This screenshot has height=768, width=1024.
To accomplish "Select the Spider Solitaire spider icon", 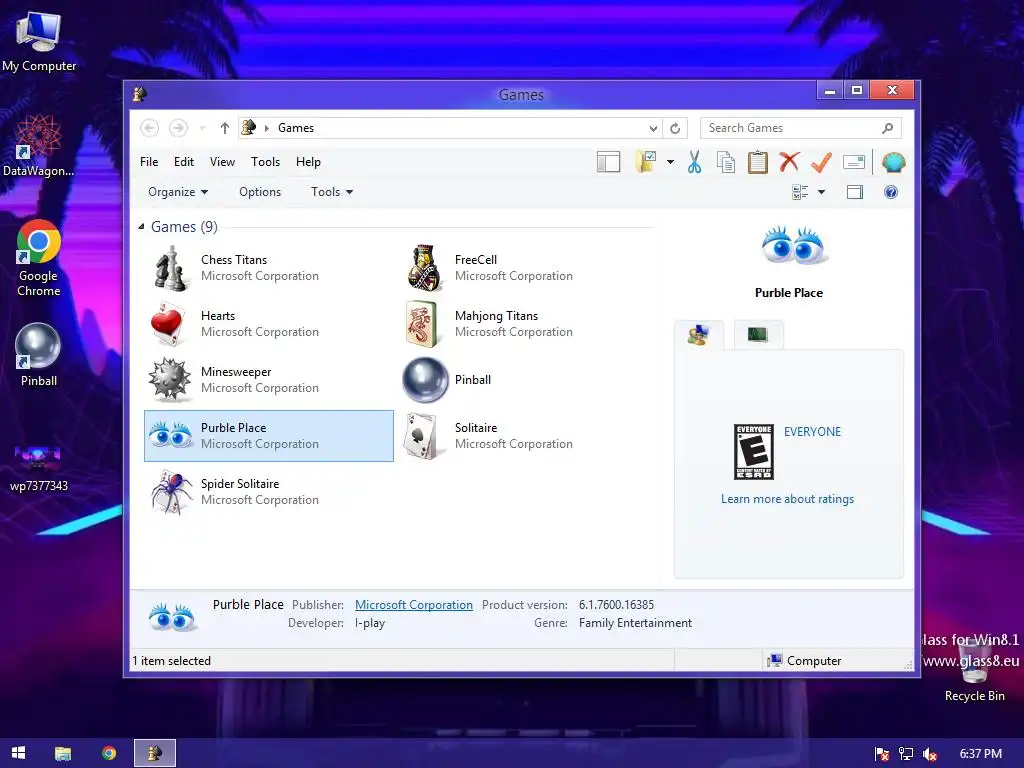I will 171,492.
